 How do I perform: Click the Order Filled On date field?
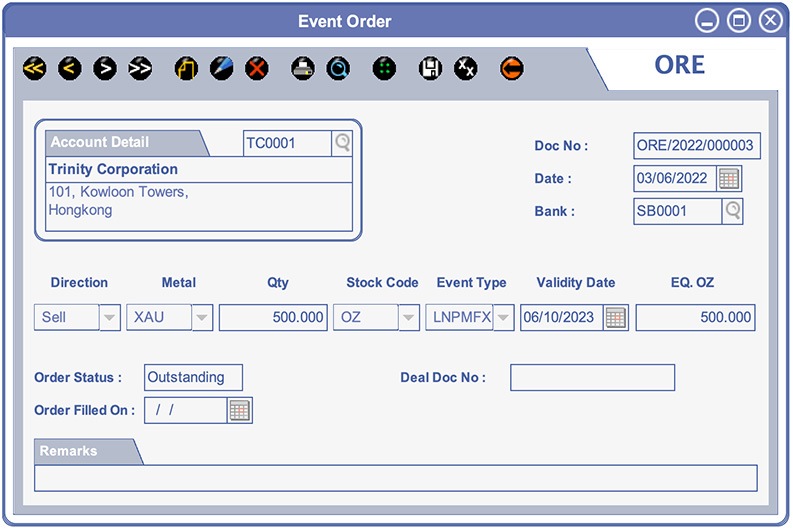(186, 410)
